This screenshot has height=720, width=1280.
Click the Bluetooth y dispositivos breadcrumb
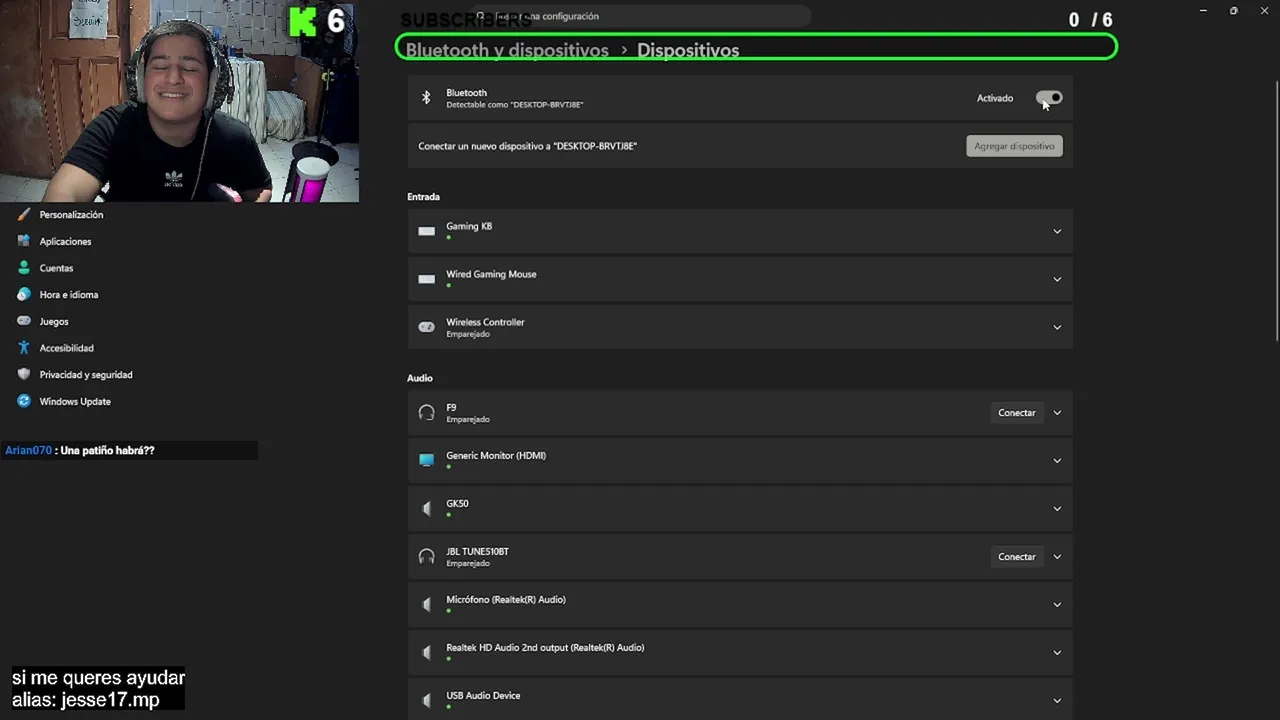pyautogui.click(x=507, y=50)
